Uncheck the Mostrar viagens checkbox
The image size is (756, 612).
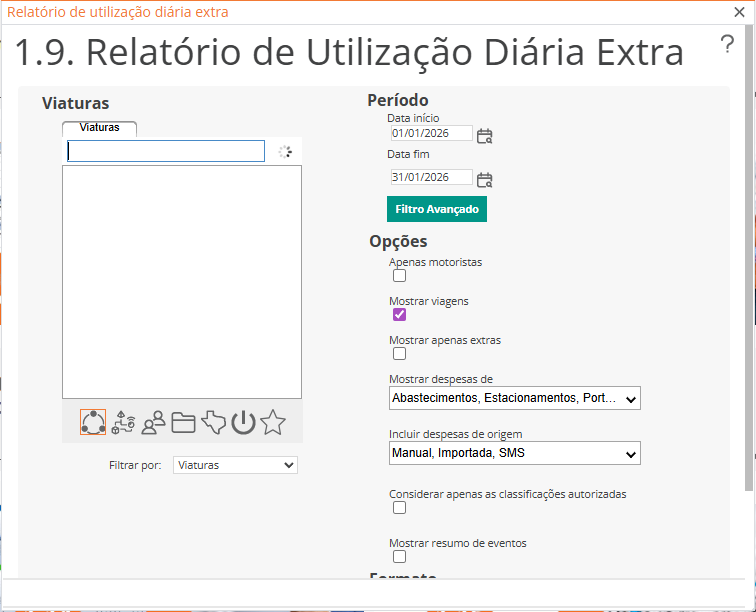399,314
